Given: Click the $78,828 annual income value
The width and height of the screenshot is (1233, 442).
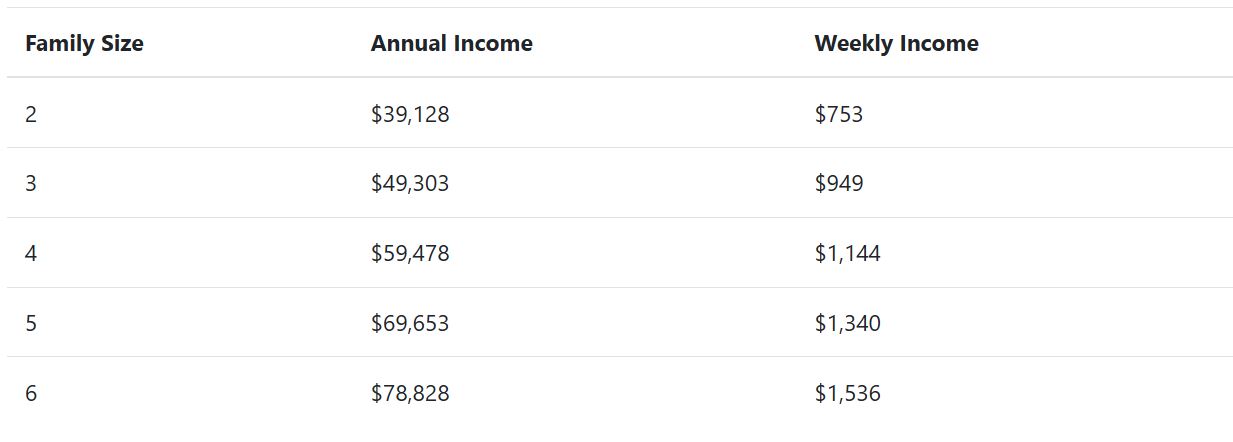Looking at the screenshot, I should (x=410, y=394).
